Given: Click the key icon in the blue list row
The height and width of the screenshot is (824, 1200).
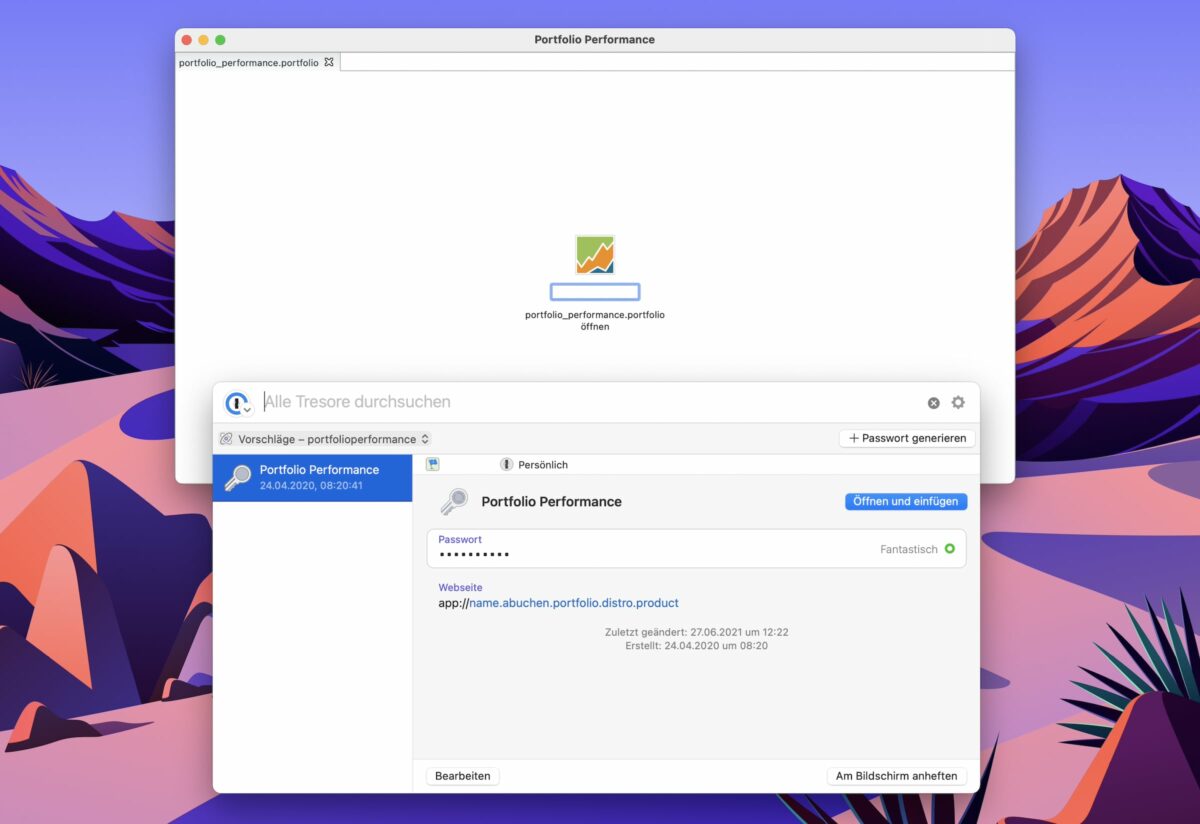Looking at the screenshot, I should click(x=237, y=478).
